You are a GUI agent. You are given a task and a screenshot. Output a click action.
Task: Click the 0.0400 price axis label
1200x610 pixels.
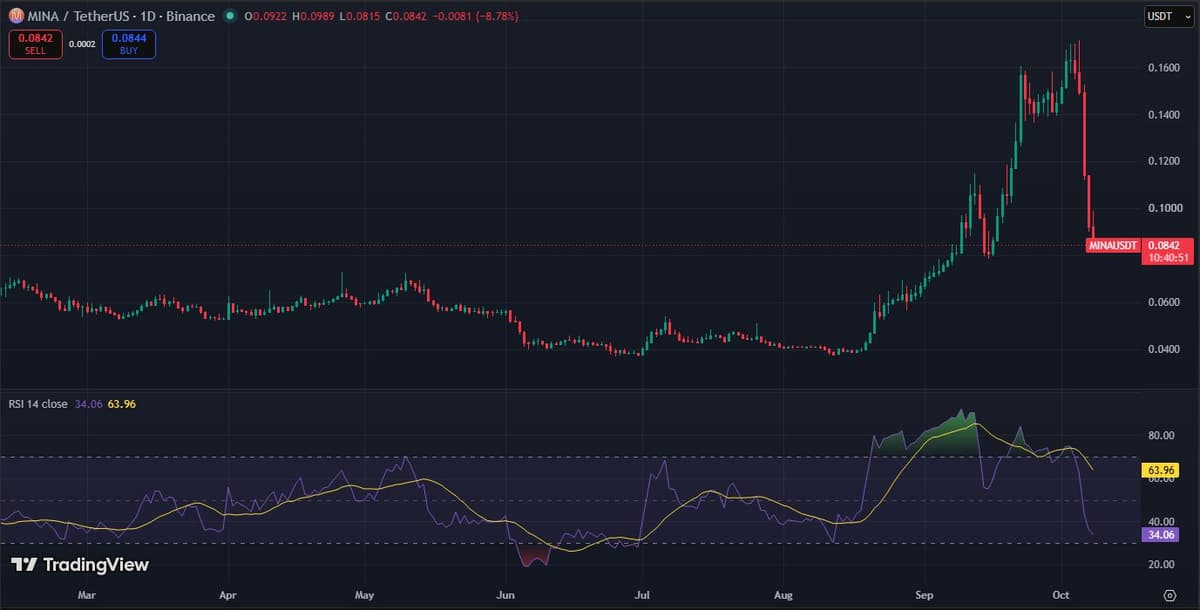click(x=1164, y=349)
